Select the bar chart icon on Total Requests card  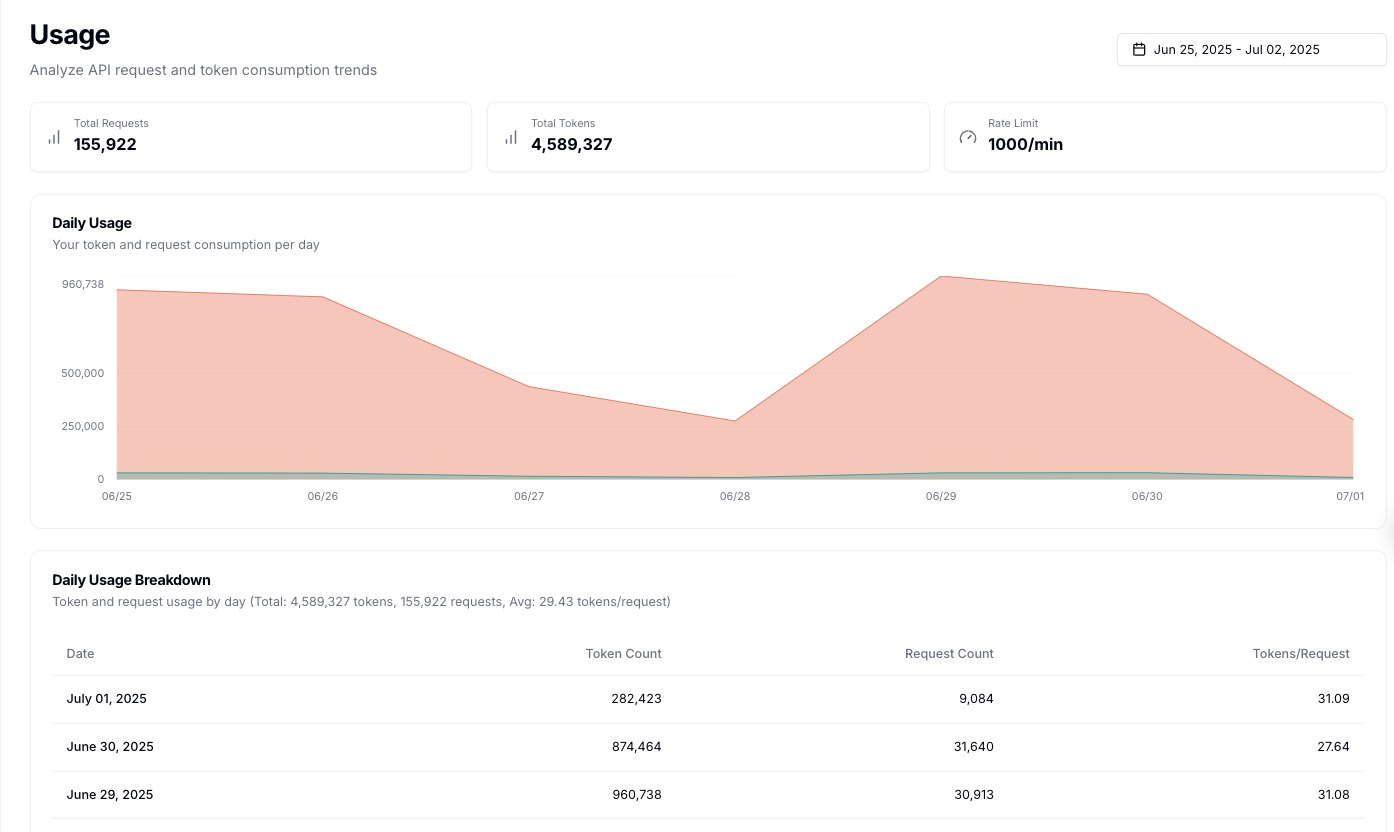[x=54, y=137]
